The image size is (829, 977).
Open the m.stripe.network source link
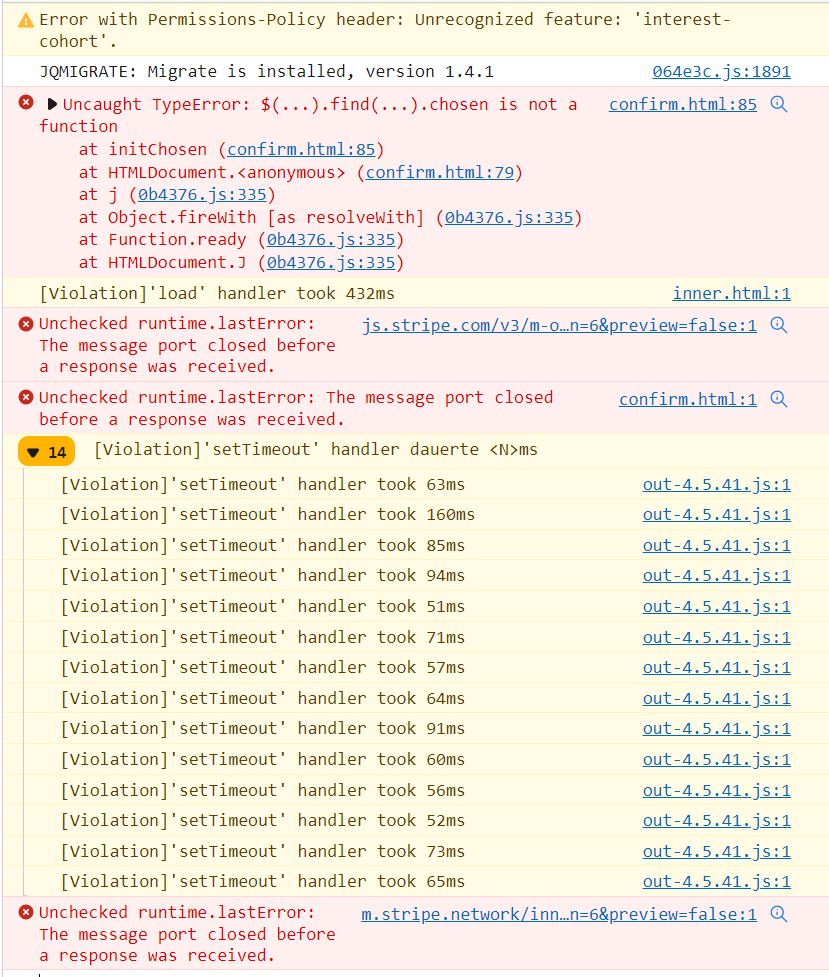(559, 914)
